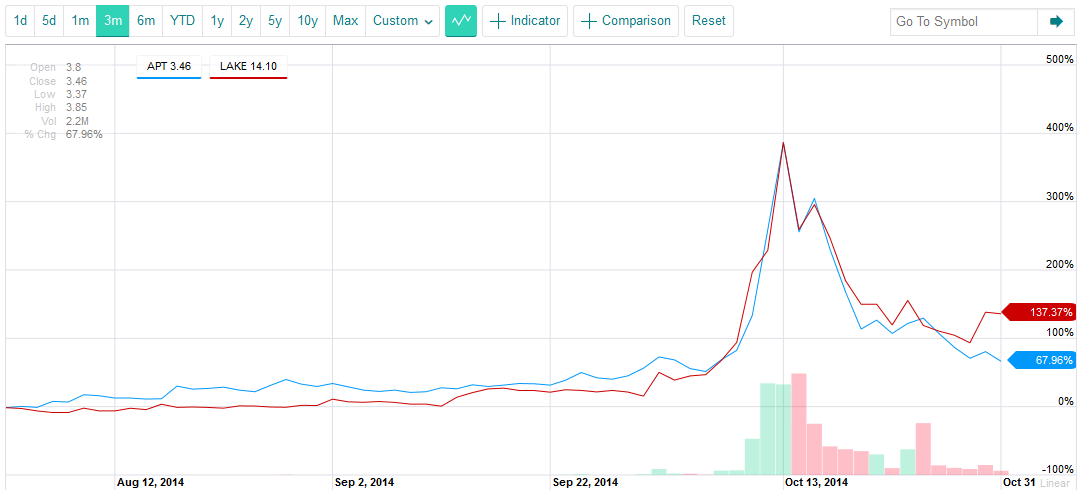The width and height of the screenshot is (1083, 493).
Task: Select the 1d time range
Action: point(20,21)
